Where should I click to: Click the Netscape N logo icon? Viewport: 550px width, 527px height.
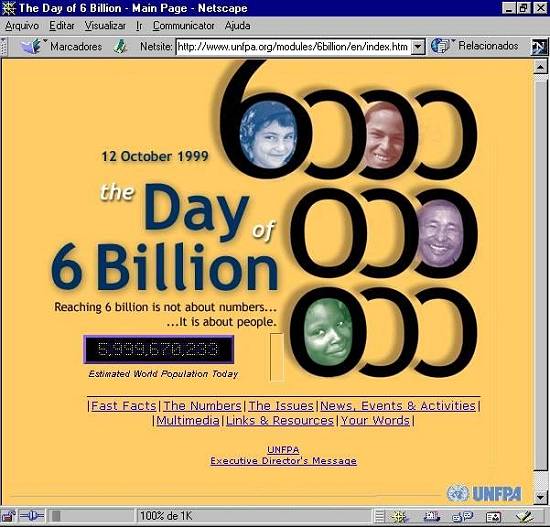(x=539, y=47)
